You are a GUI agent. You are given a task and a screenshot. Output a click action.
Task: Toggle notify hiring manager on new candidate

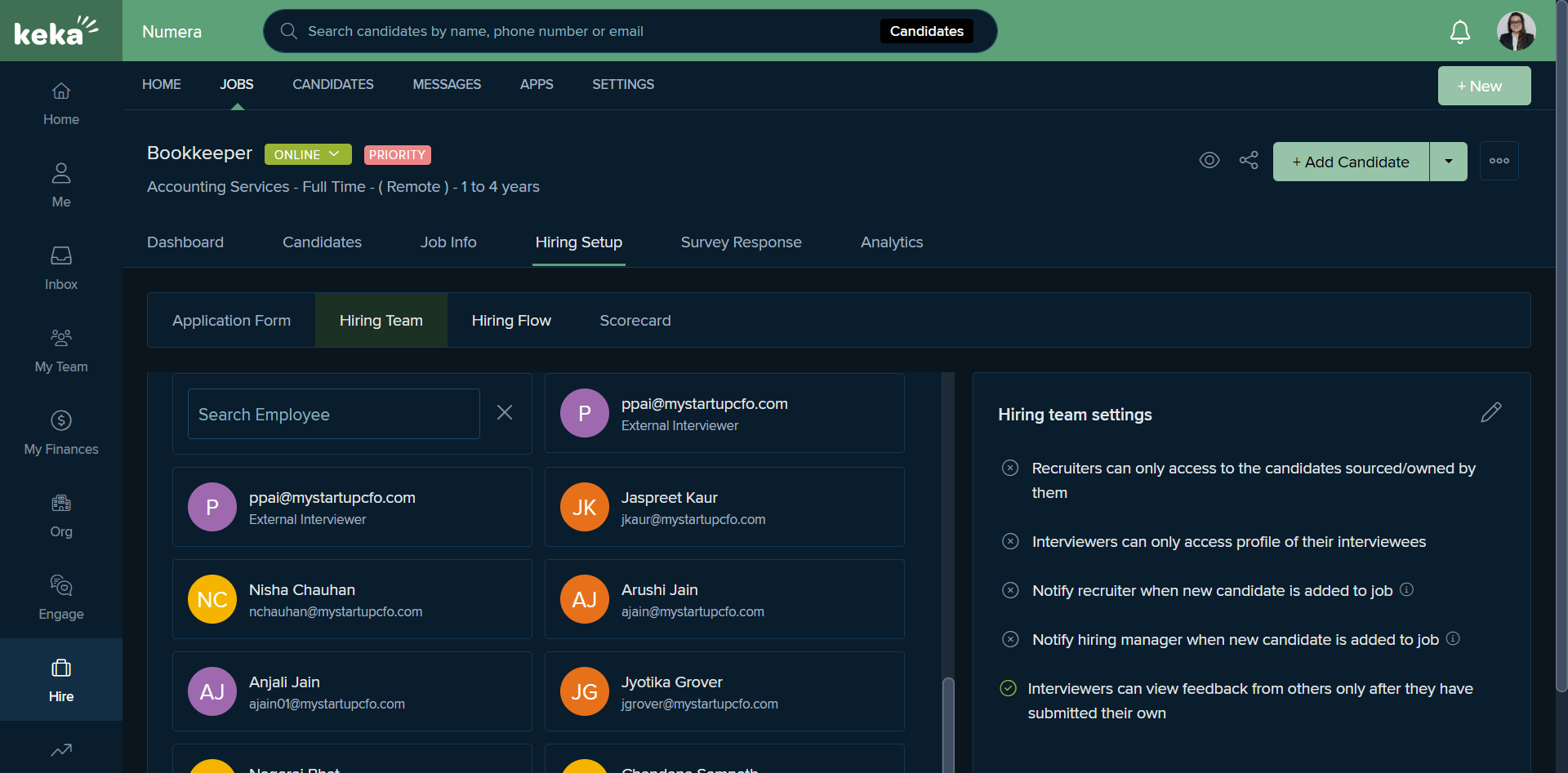click(1010, 639)
